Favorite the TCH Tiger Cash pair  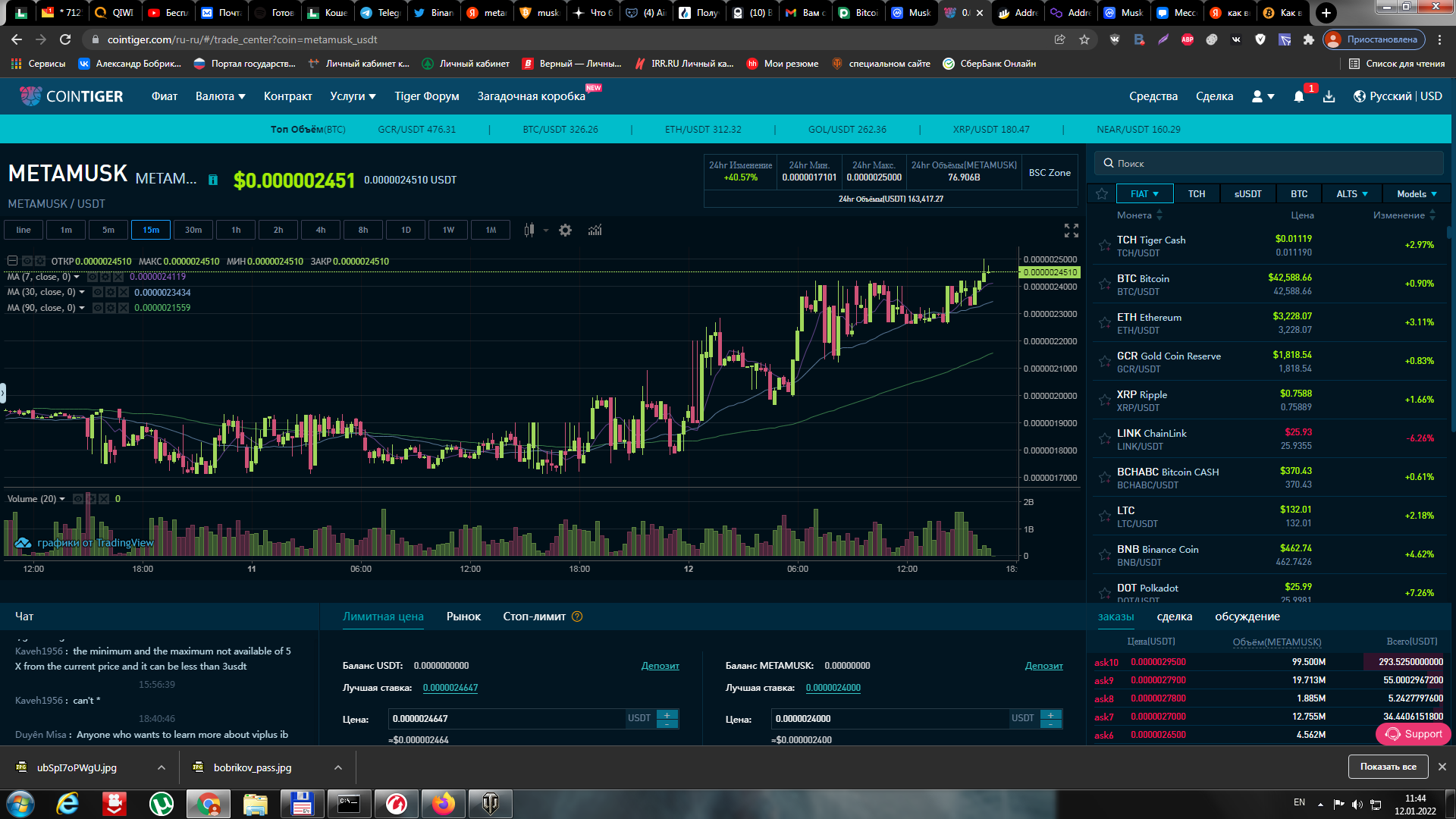pyautogui.click(x=1104, y=245)
